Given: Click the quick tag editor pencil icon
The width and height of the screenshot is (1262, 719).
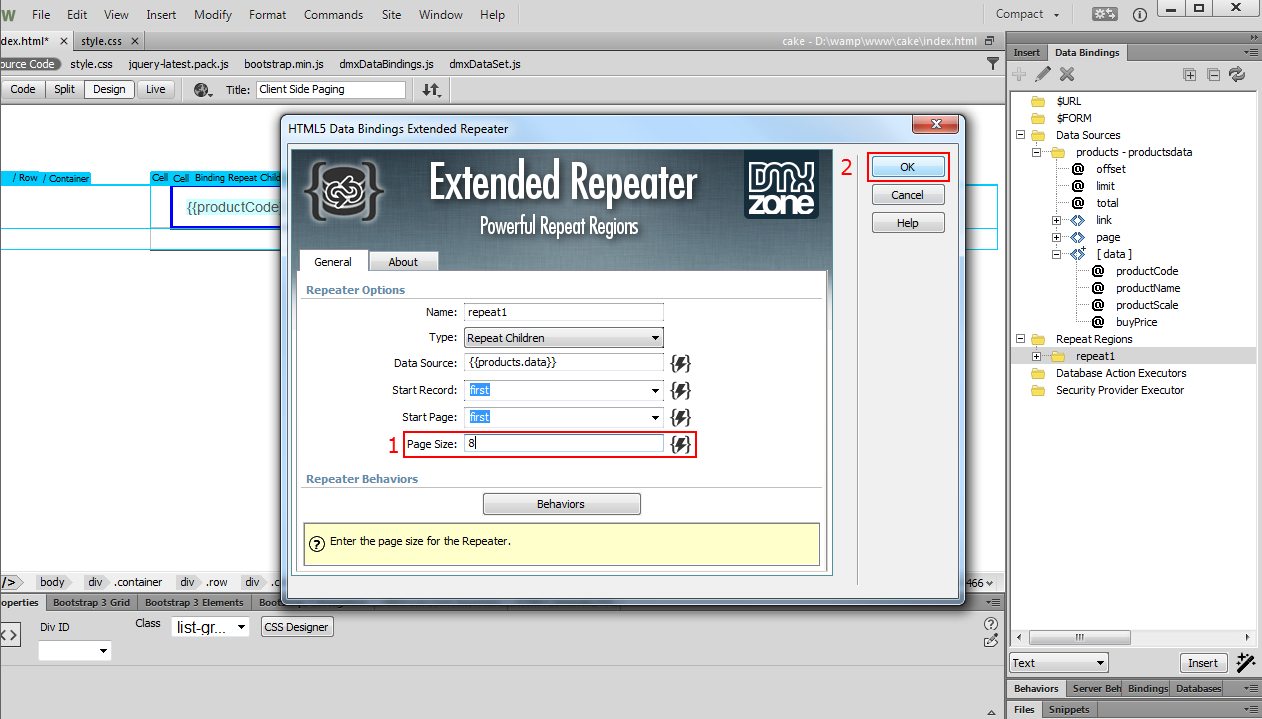Looking at the screenshot, I should 991,641.
